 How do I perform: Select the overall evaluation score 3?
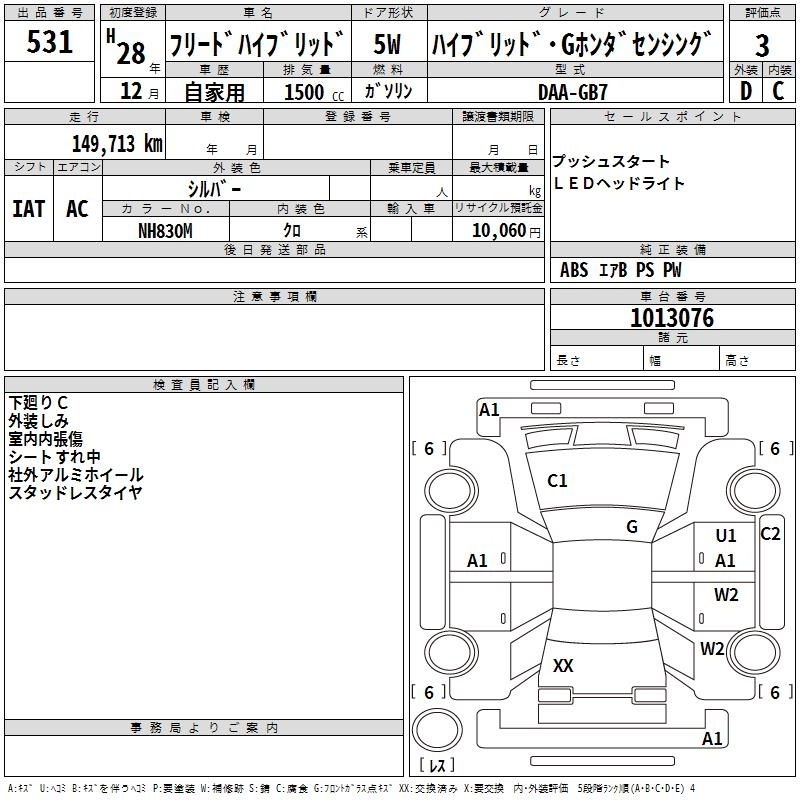[762, 45]
